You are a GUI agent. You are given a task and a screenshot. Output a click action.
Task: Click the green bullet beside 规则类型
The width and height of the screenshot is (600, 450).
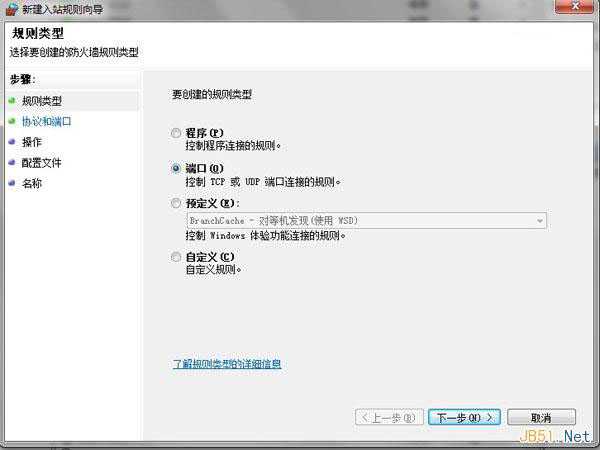(x=12, y=101)
